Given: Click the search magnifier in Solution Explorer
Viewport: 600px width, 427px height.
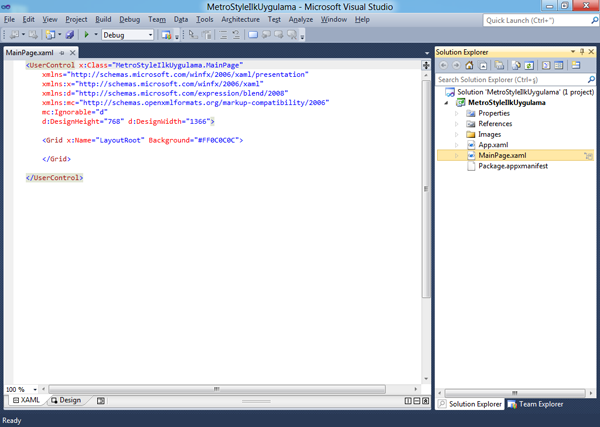Looking at the screenshot, I should pos(591,79).
